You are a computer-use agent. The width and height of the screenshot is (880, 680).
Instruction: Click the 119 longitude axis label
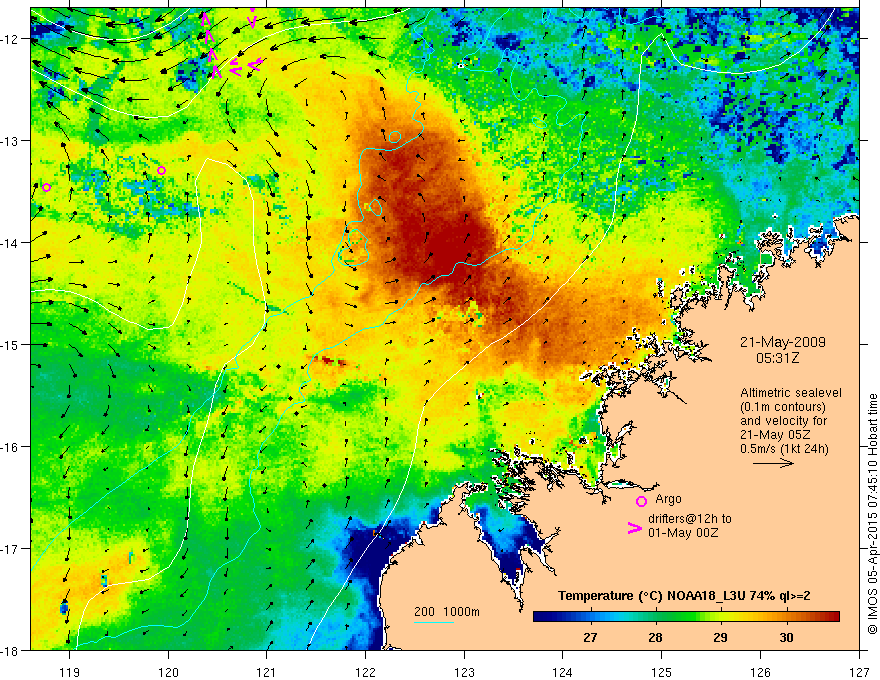70,672
